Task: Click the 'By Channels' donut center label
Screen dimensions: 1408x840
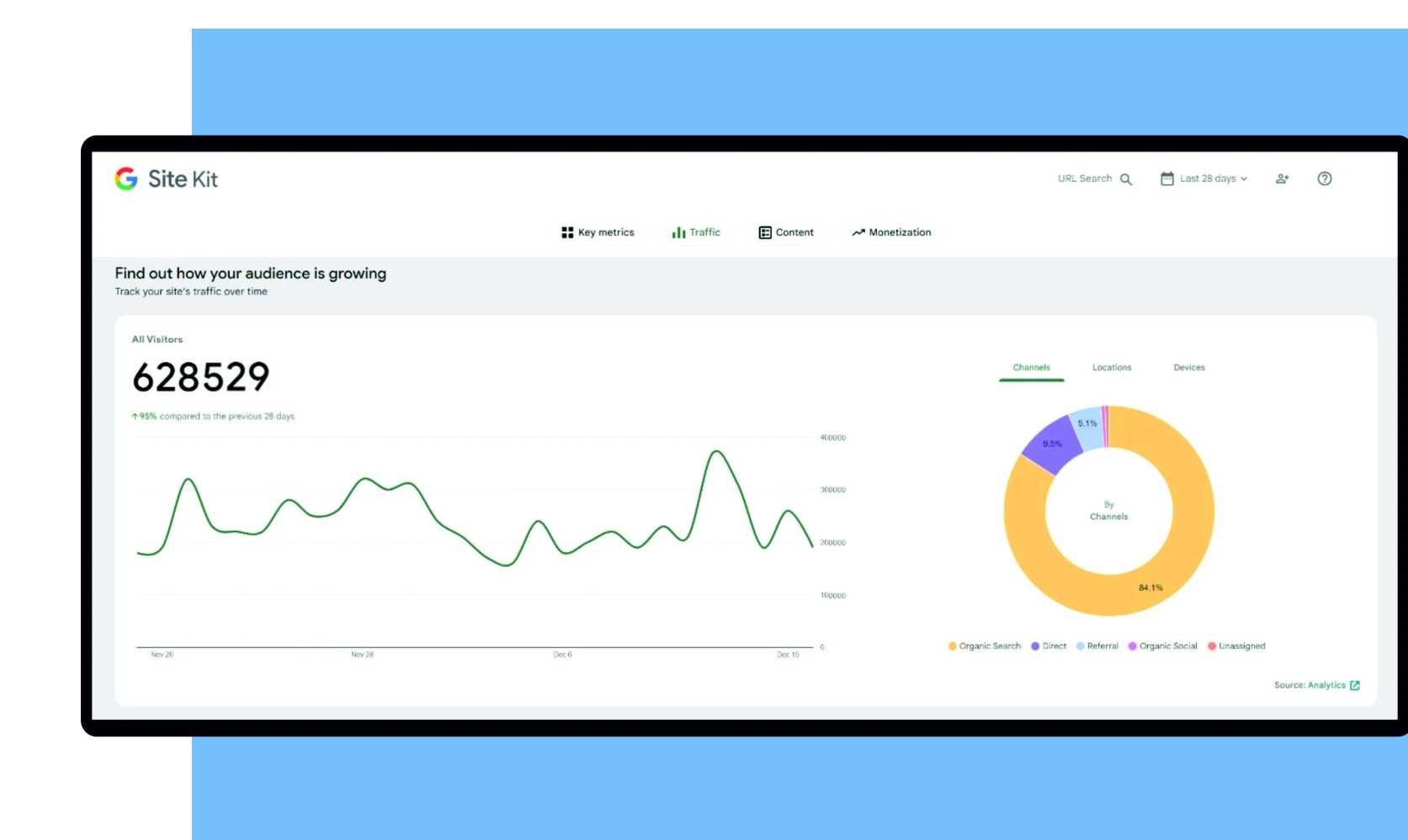Action: click(1109, 511)
